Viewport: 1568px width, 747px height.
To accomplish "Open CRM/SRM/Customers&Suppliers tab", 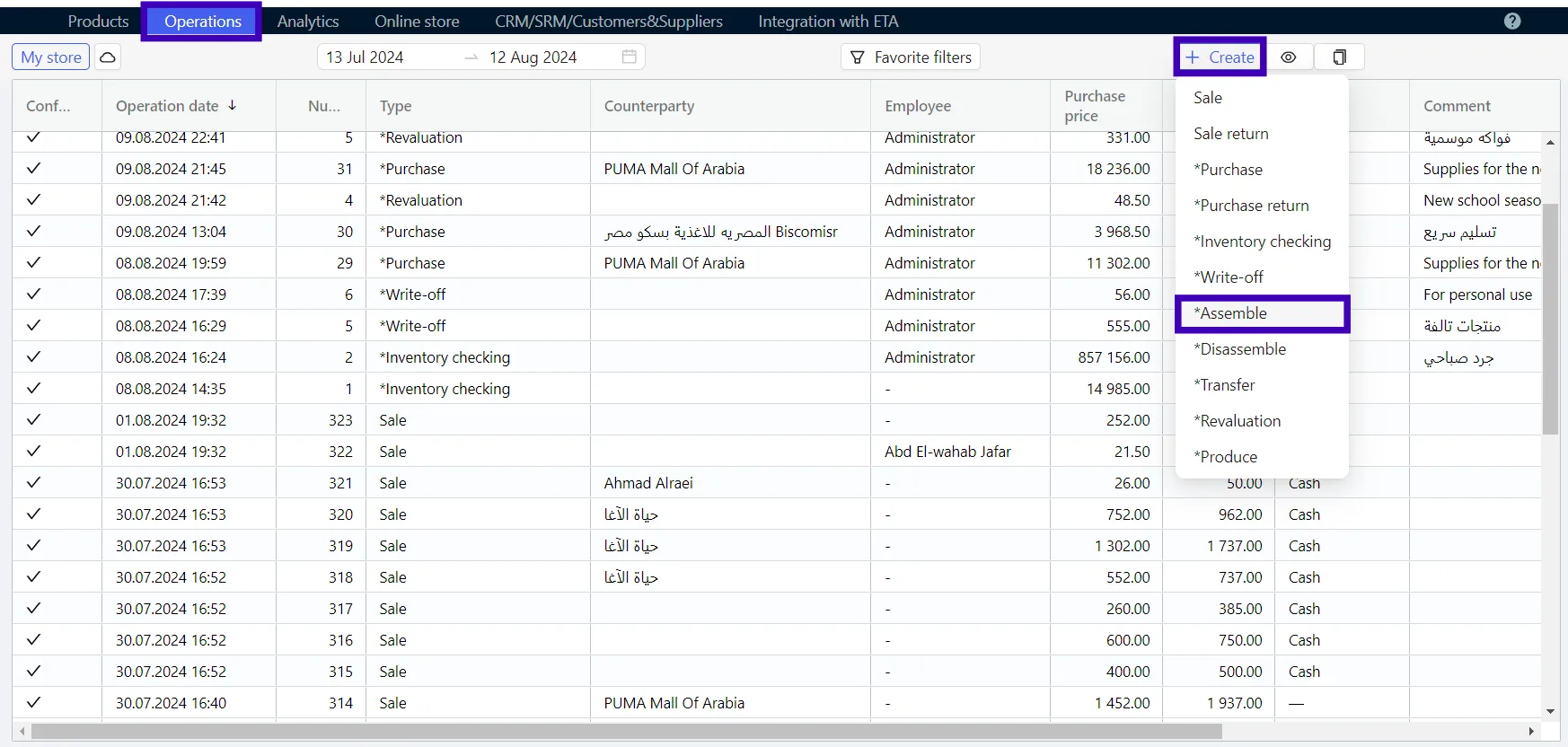I will click(x=609, y=22).
